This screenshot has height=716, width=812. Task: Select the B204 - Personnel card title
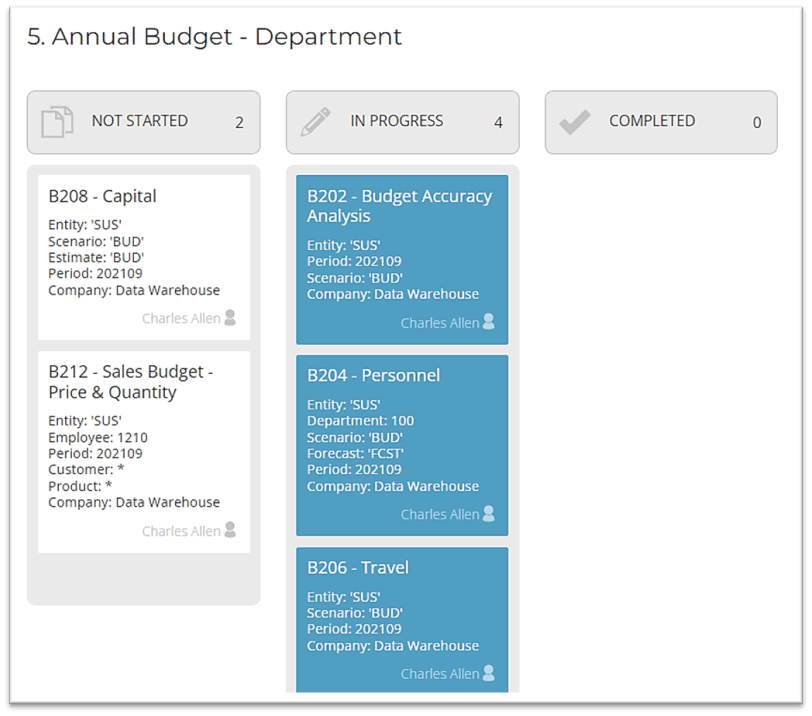coord(373,376)
